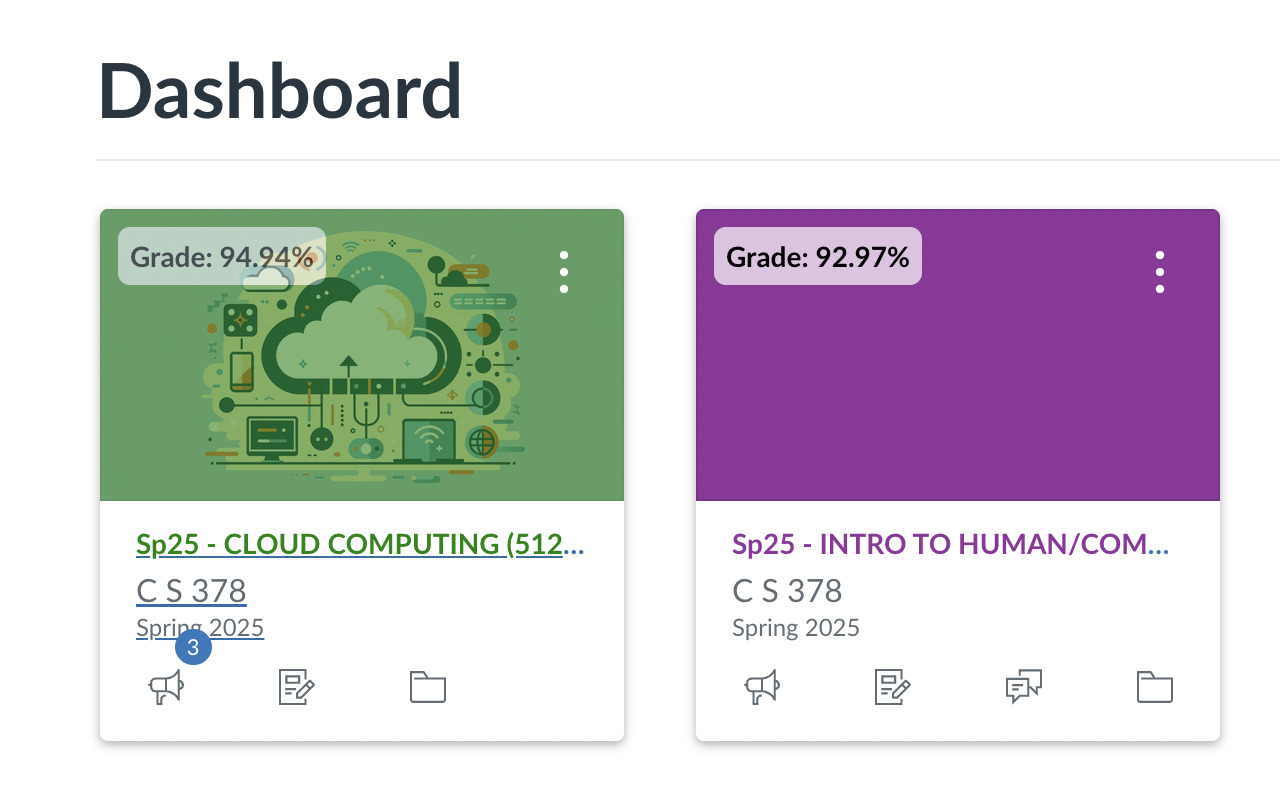
Task: Open Assignments for the Human/Computer Interaction course
Action: (x=893, y=687)
